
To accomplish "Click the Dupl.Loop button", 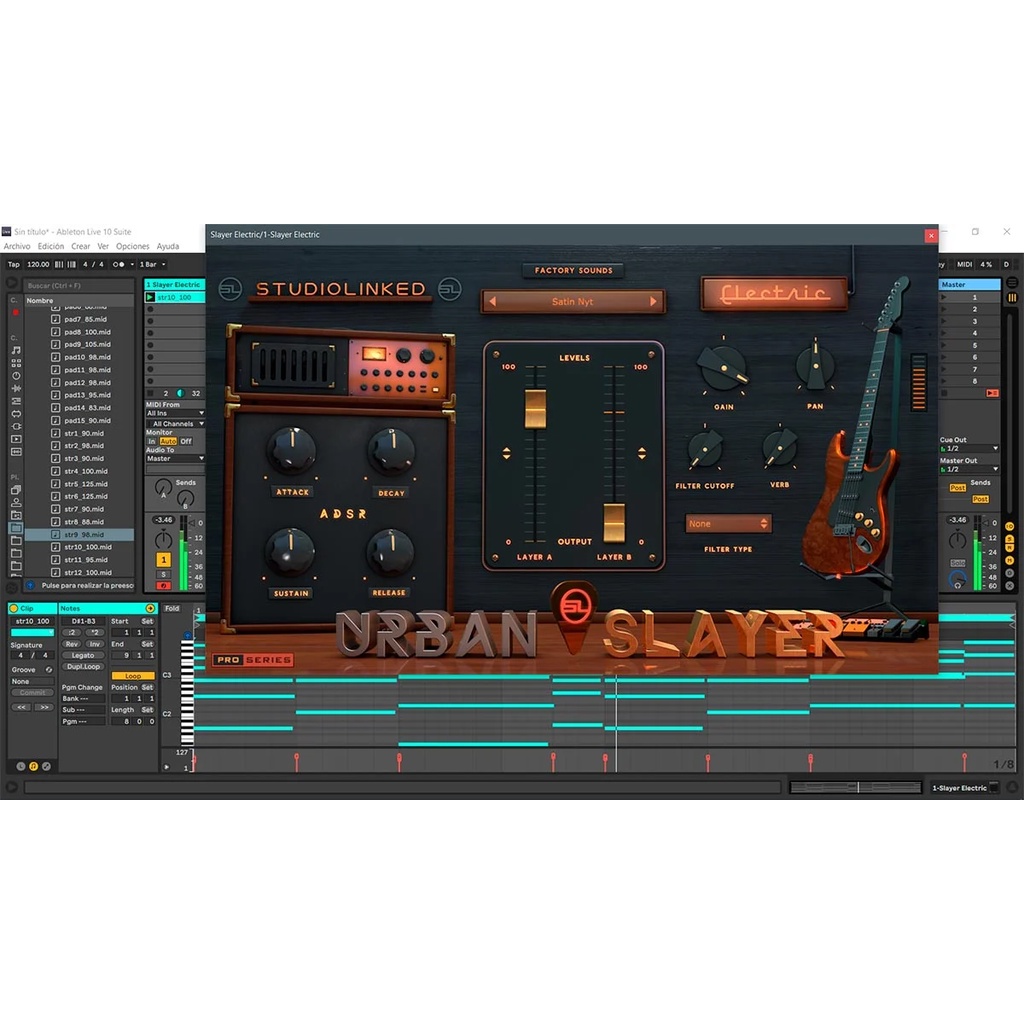I will coord(83,667).
